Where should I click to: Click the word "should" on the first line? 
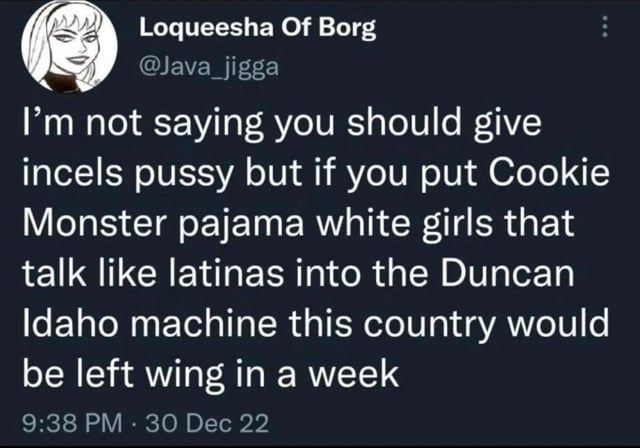(402, 122)
